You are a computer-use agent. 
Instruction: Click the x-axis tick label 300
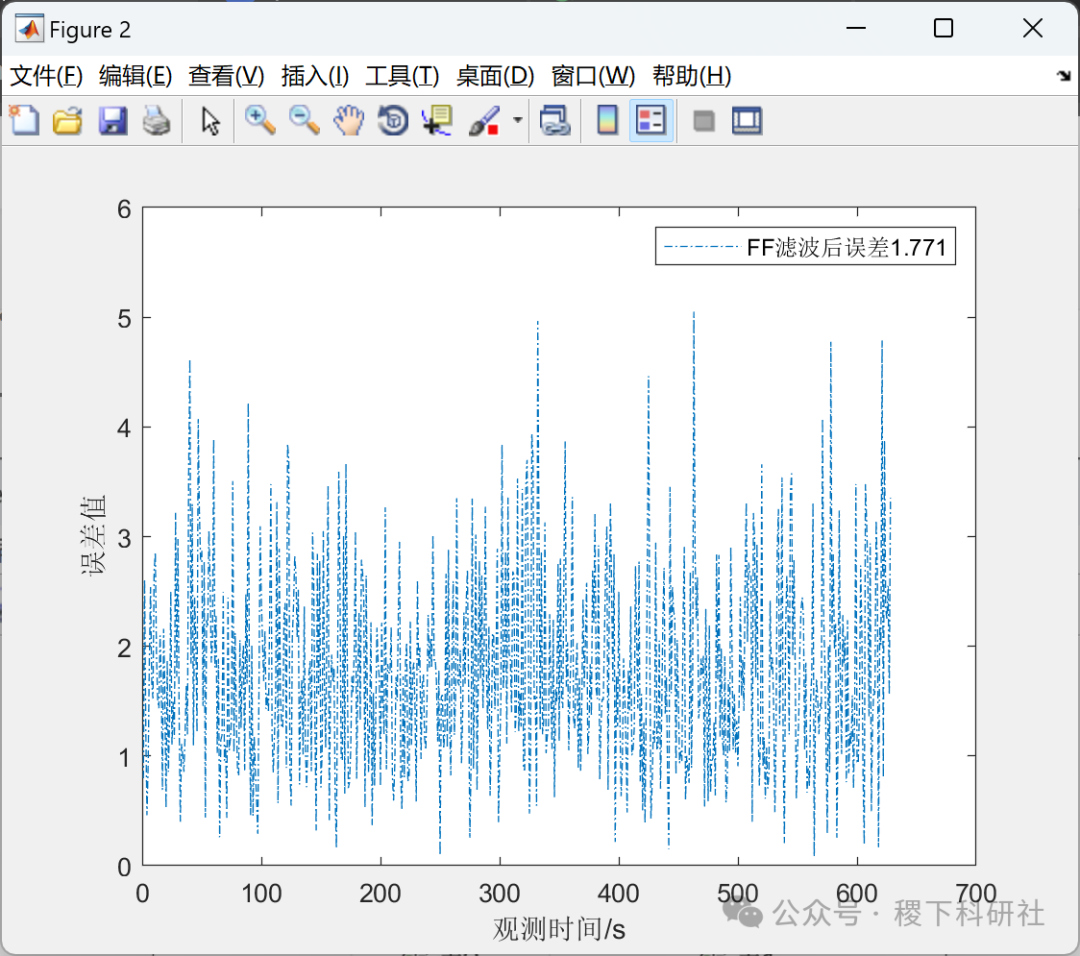pyautogui.click(x=499, y=894)
